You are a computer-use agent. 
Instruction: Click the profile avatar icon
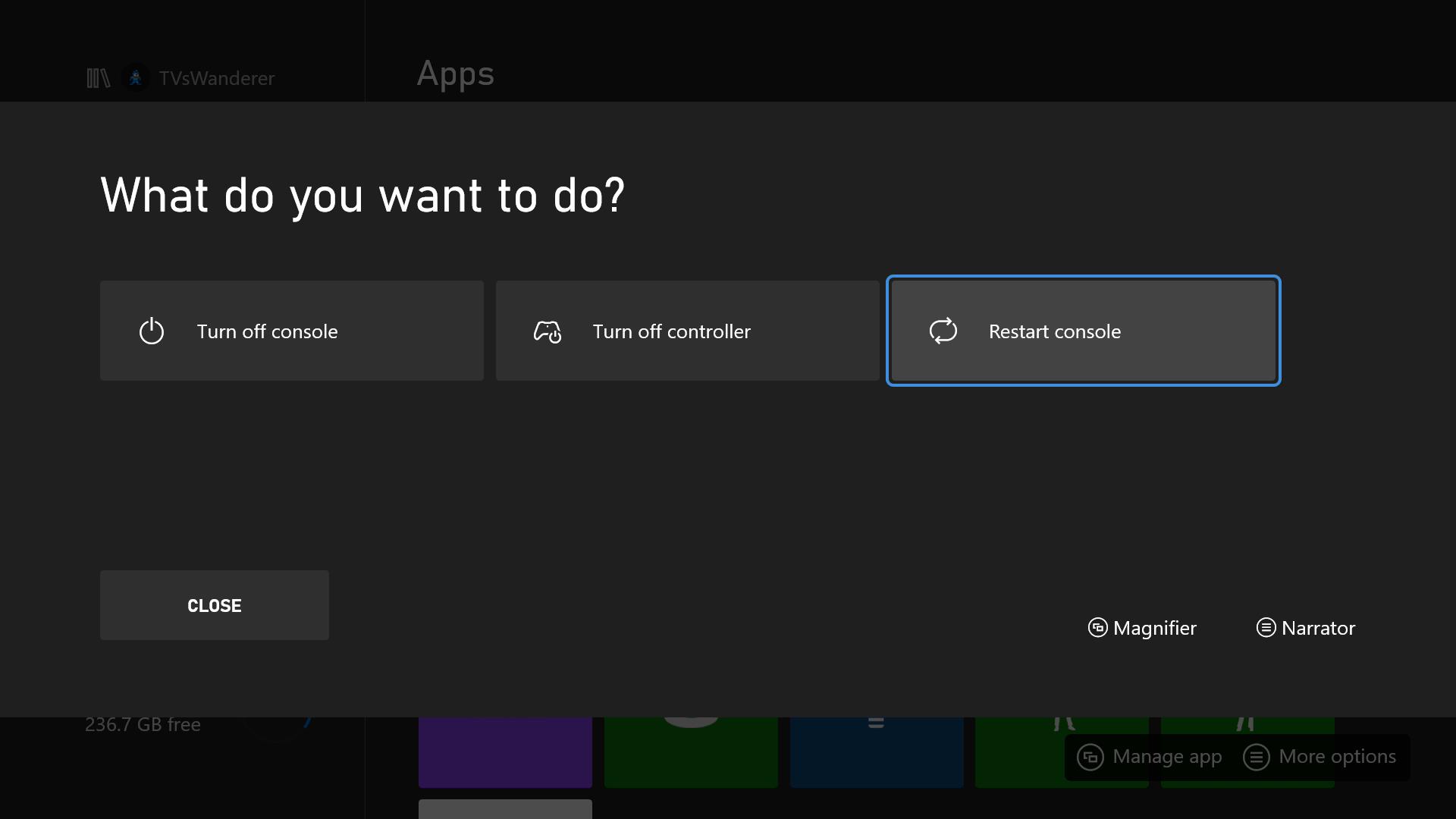(x=136, y=77)
